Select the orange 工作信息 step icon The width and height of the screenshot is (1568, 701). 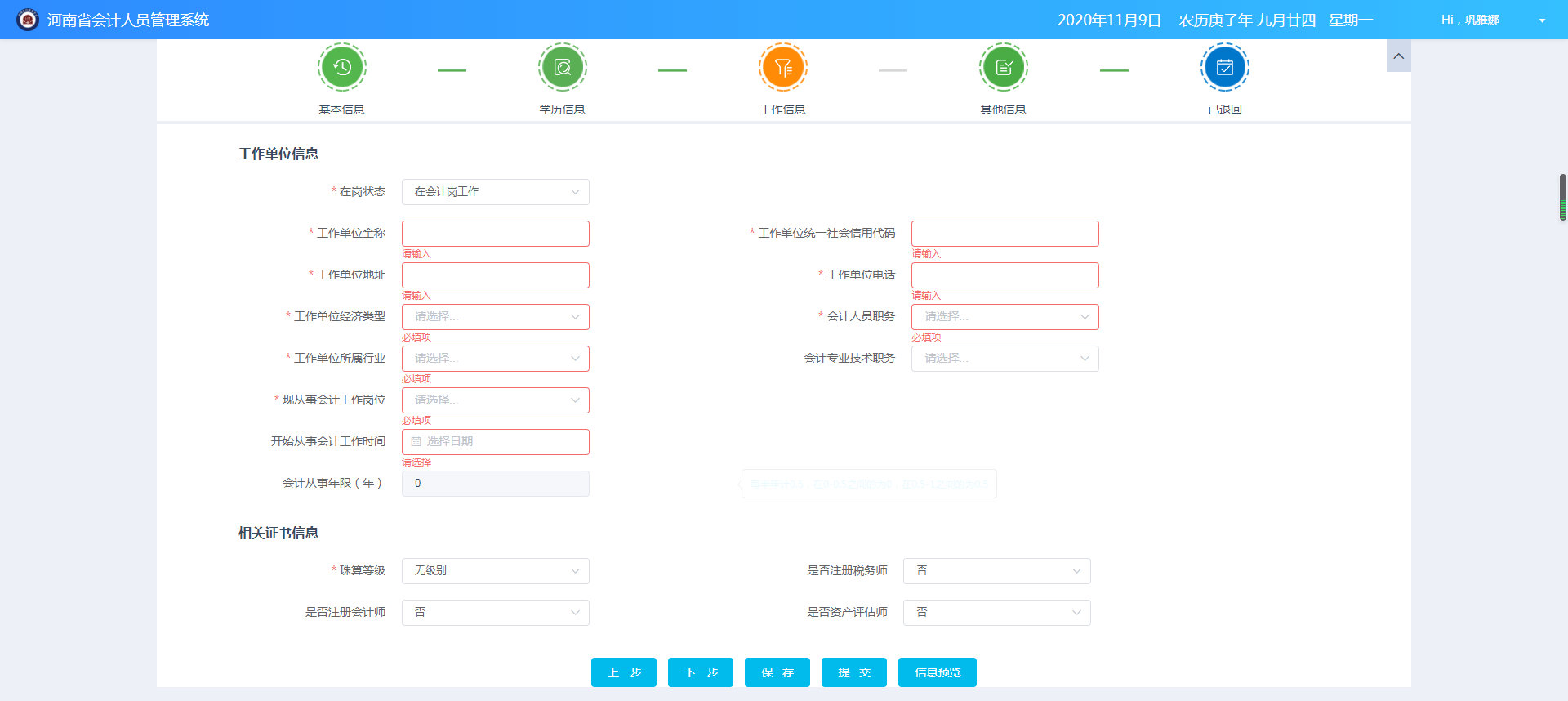point(782,67)
